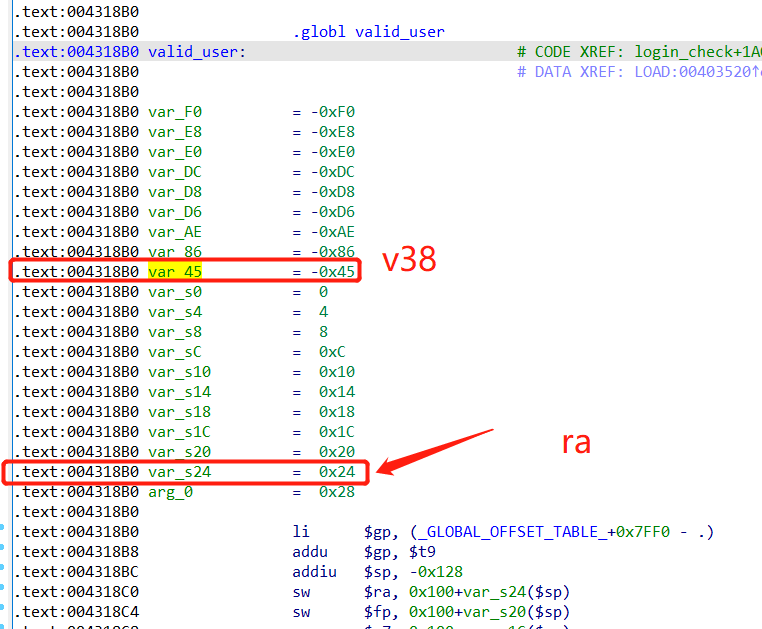Screen dimensions: 762x629
Task: Select the var_E8 variable name
Action: [x=175, y=132]
